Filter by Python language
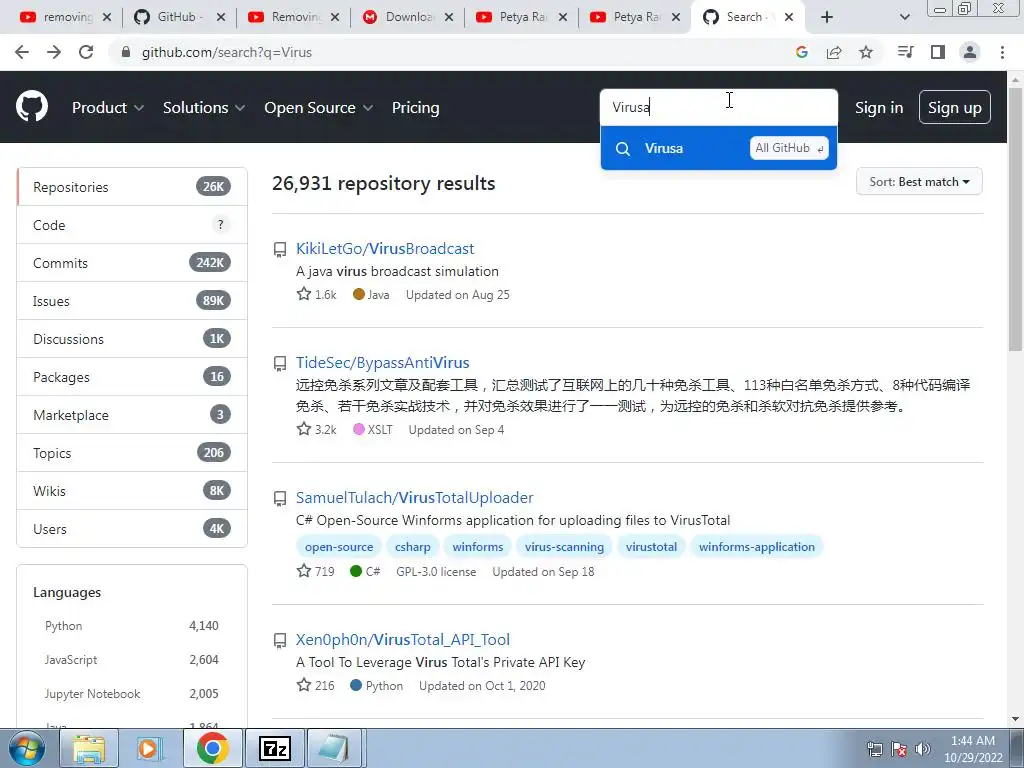The image size is (1024, 768). point(131,626)
